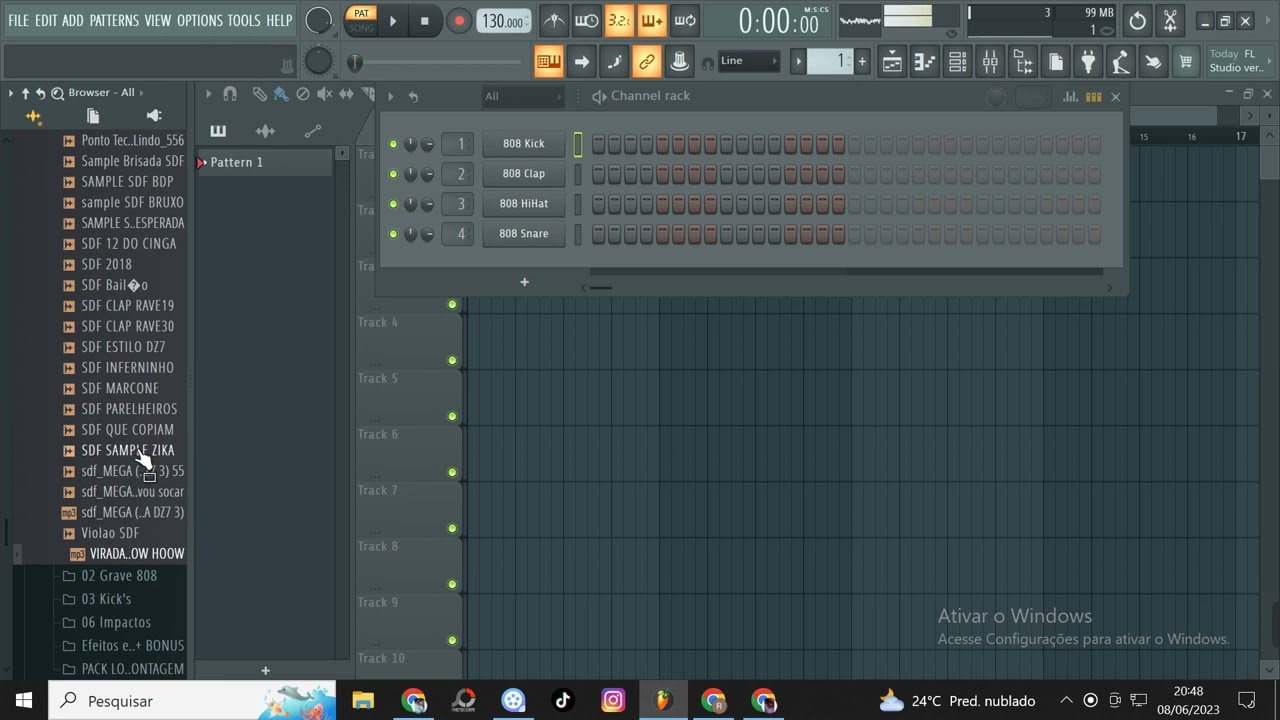Click the first step of 808 Kick
This screenshot has height=720, width=1280.
pyautogui.click(x=598, y=145)
